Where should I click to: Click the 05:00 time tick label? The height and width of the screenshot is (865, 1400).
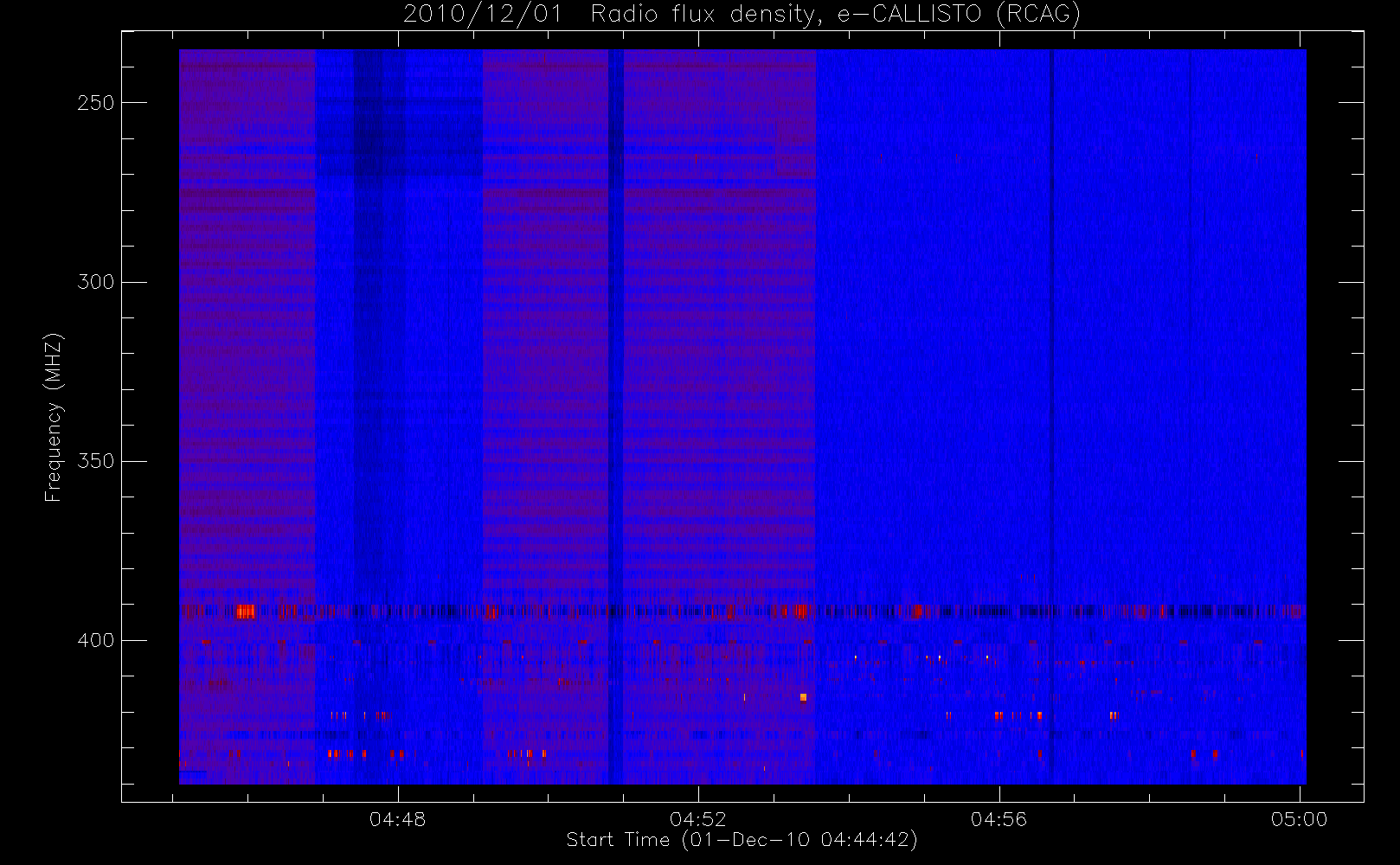(1299, 819)
